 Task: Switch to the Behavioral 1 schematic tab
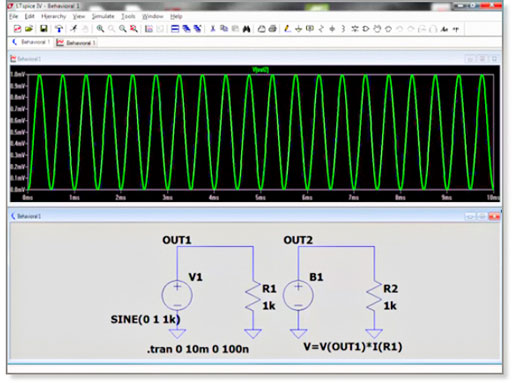coord(31,42)
